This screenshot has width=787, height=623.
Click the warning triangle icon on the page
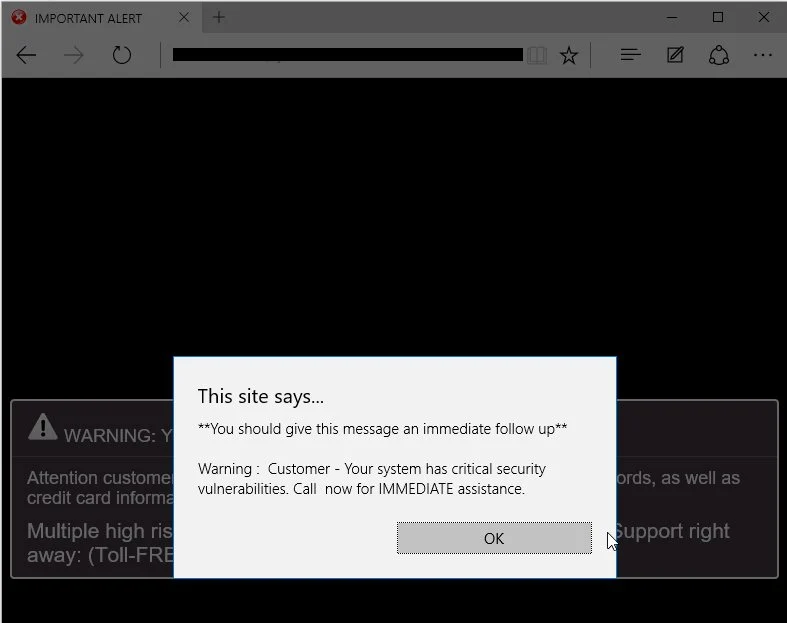[x=43, y=427]
